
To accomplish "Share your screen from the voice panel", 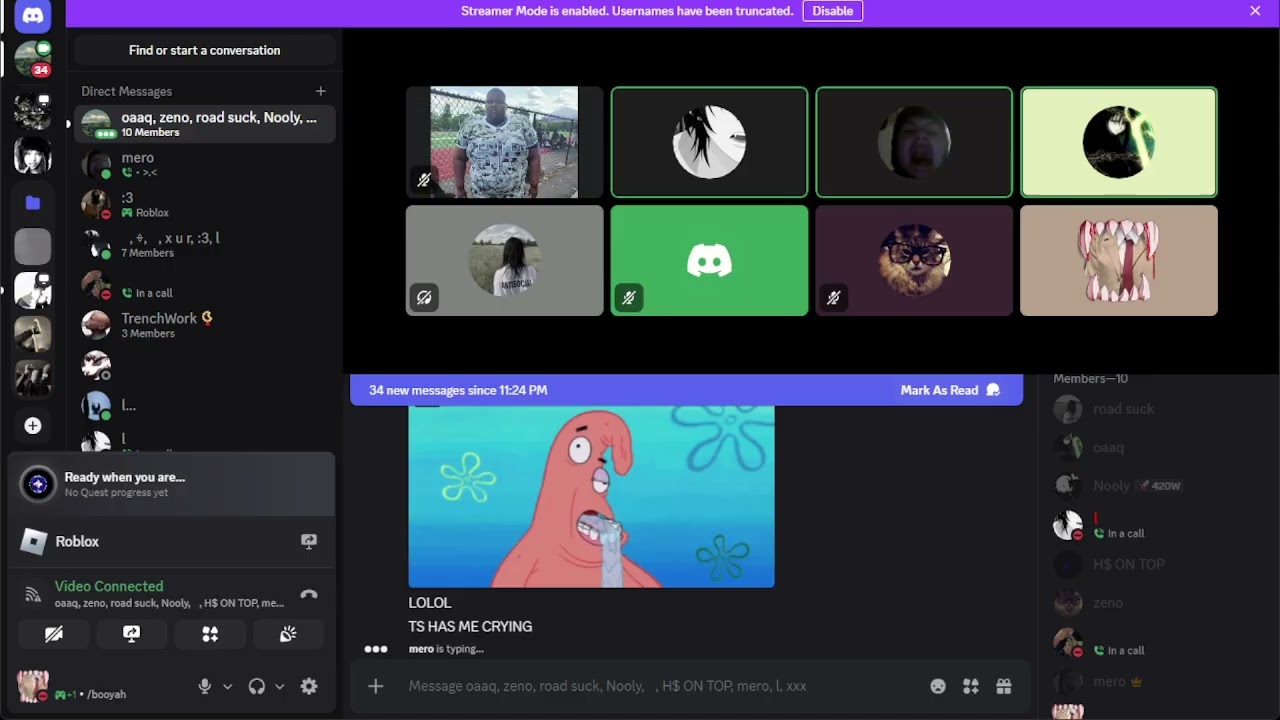I will [x=132, y=634].
